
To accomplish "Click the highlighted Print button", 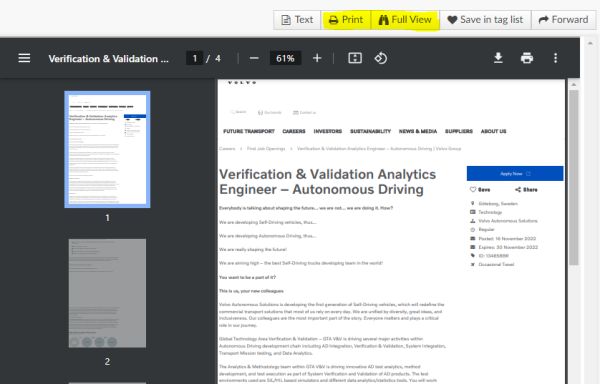I will [346, 20].
